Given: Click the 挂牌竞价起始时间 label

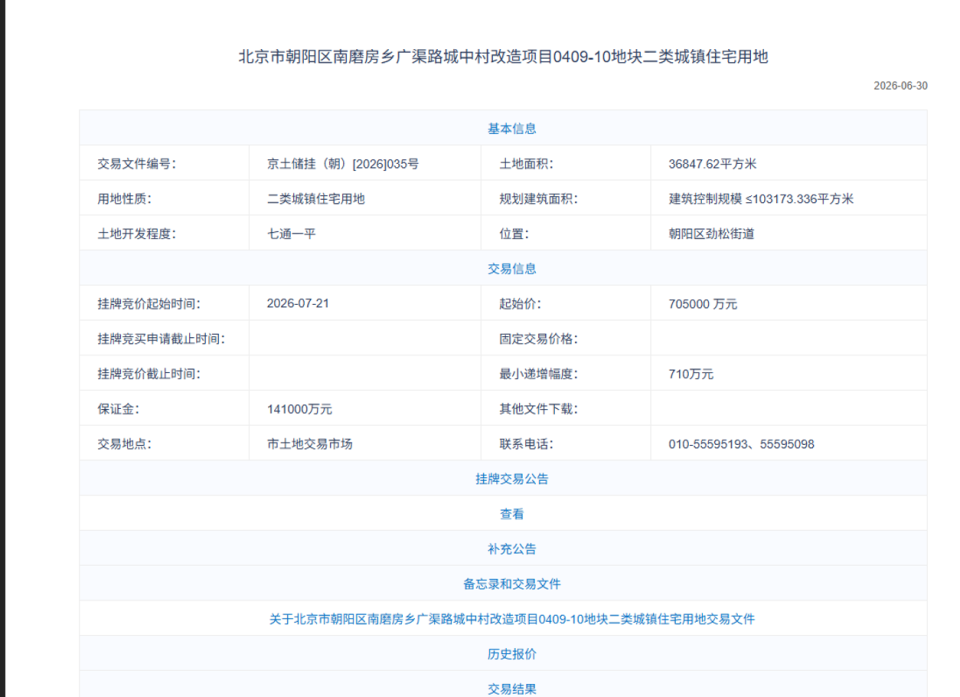Looking at the screenshot, I should (149, 304).
